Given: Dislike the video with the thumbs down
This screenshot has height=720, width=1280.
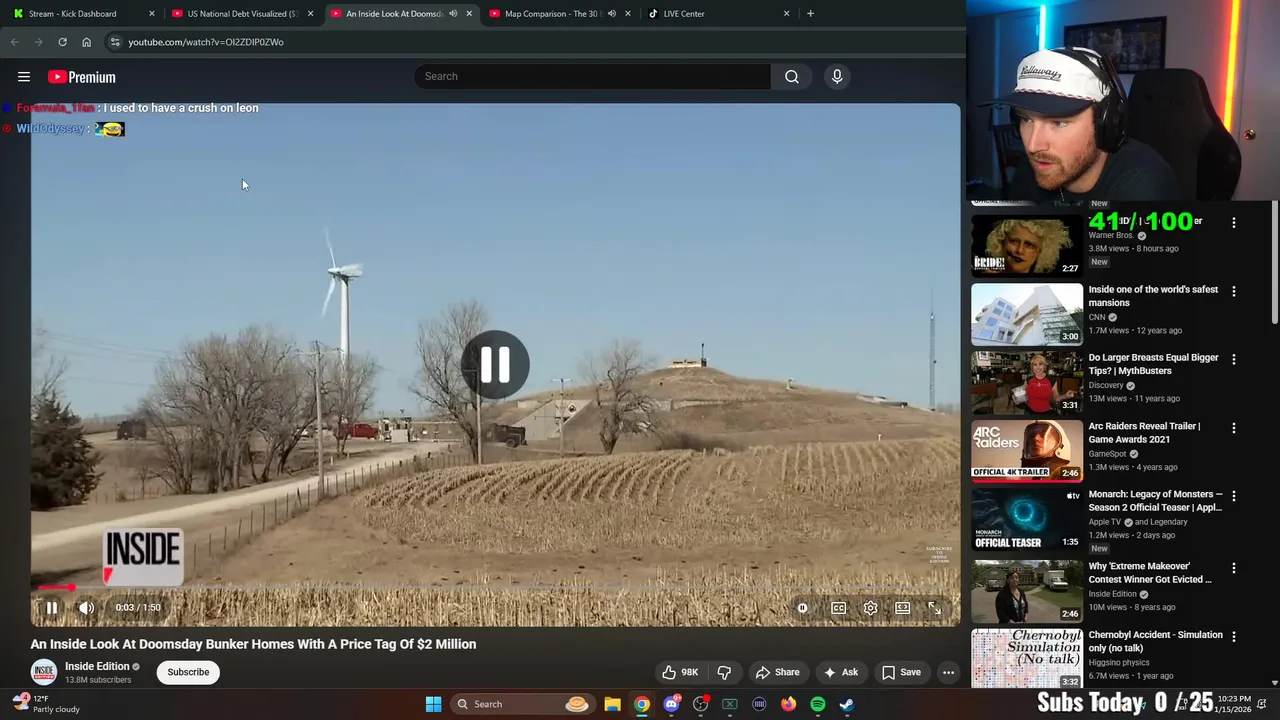Looking at the screenshot, I should (x=725, y=672).
